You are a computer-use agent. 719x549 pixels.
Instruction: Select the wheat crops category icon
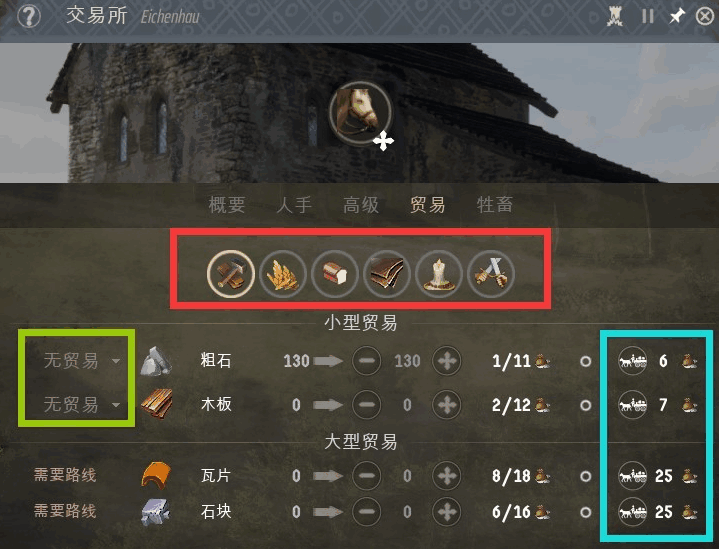click(x=283, y=274)
